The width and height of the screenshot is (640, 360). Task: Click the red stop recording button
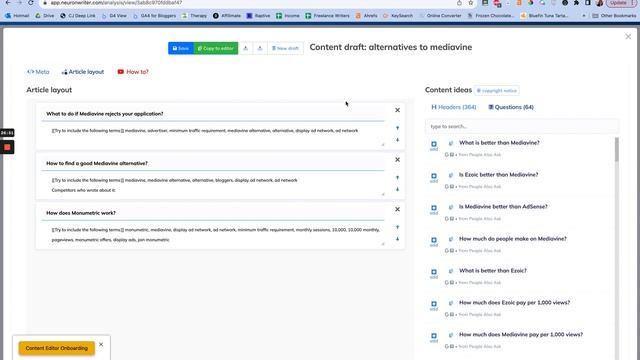(x=7, y=147)
